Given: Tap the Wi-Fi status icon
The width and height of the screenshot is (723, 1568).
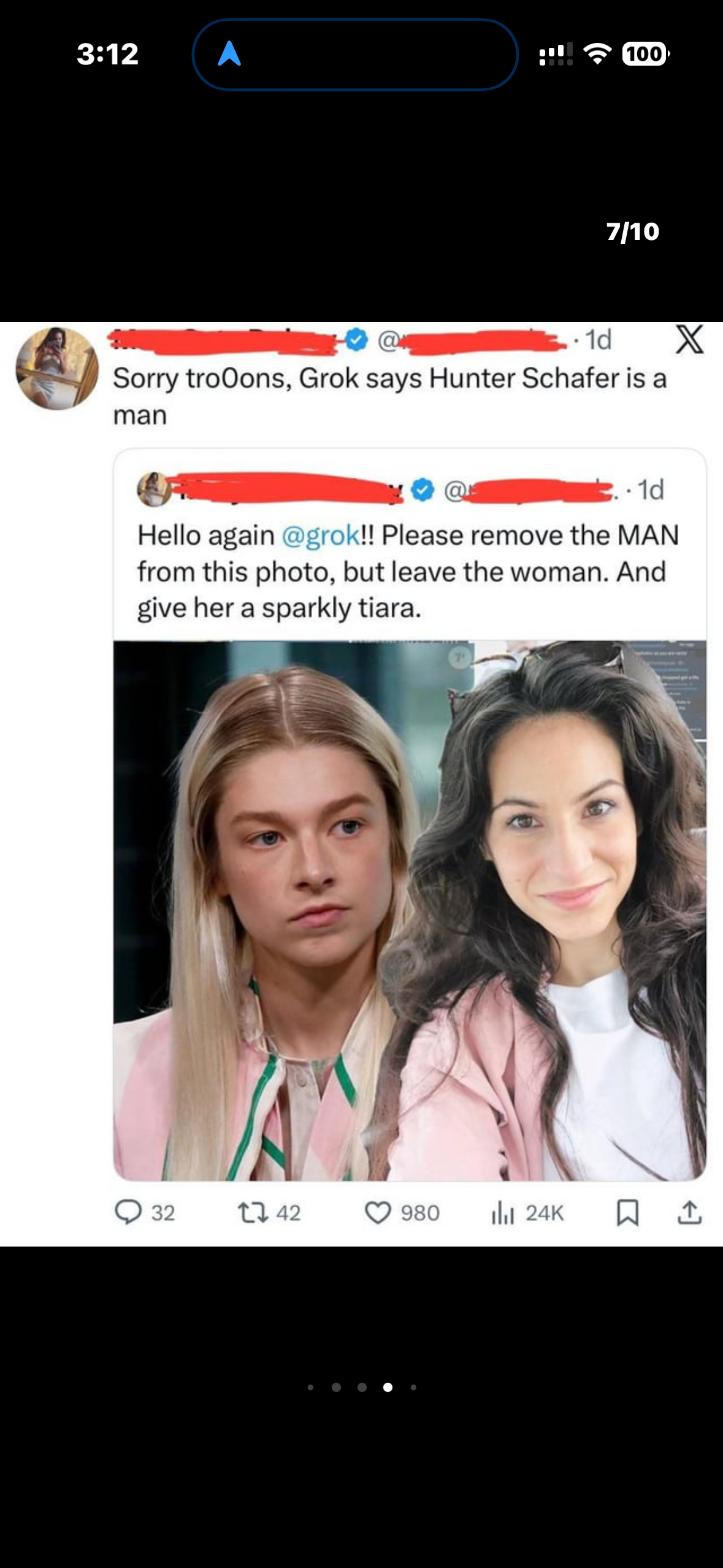Looking at the screenshot, I should pyautogui.click(x=597, y=53).
